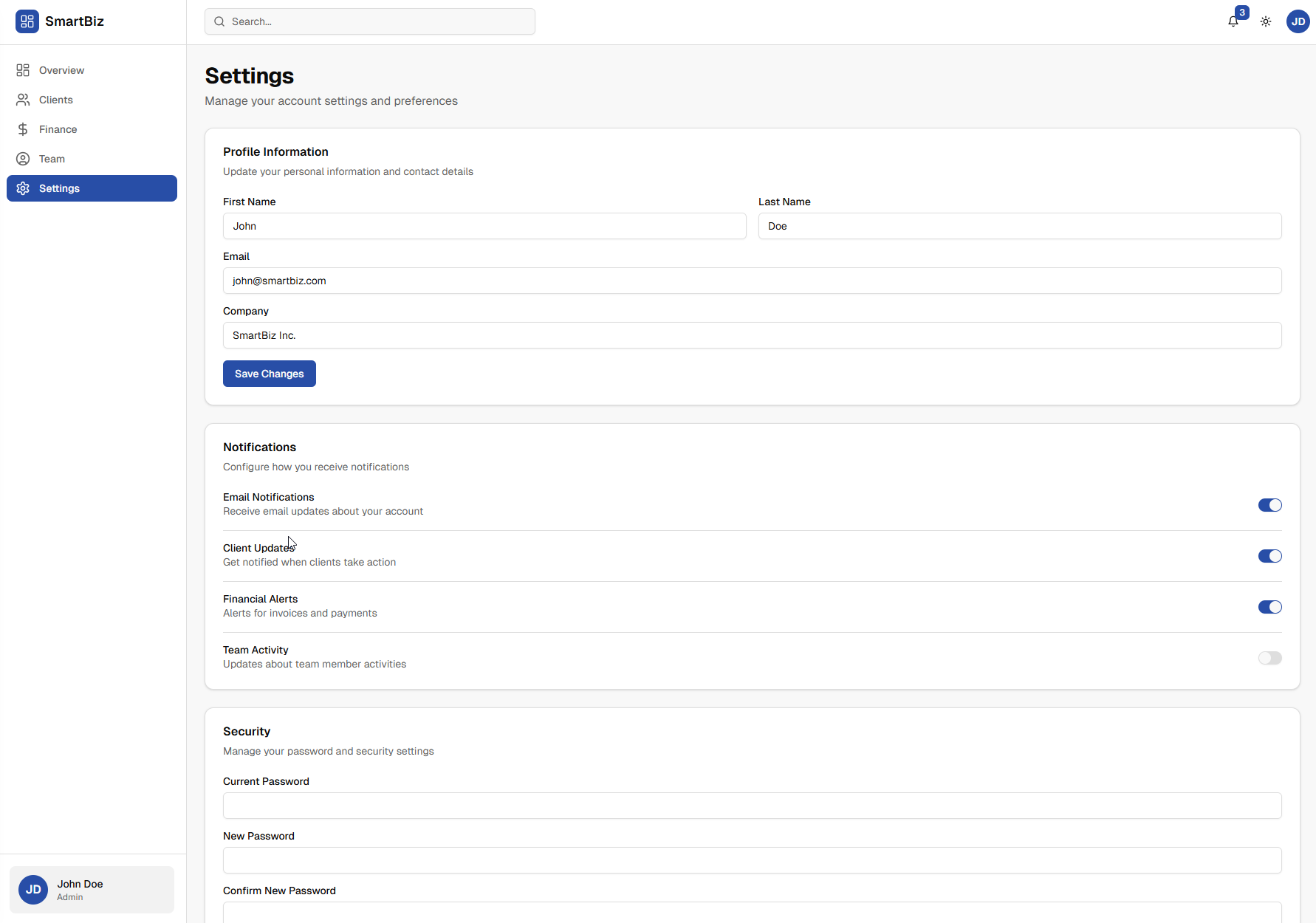The height and width of the screenshot is (923, 1316).
Task: Click the SmartBiz logo icon
Action: tap(27, 21)
